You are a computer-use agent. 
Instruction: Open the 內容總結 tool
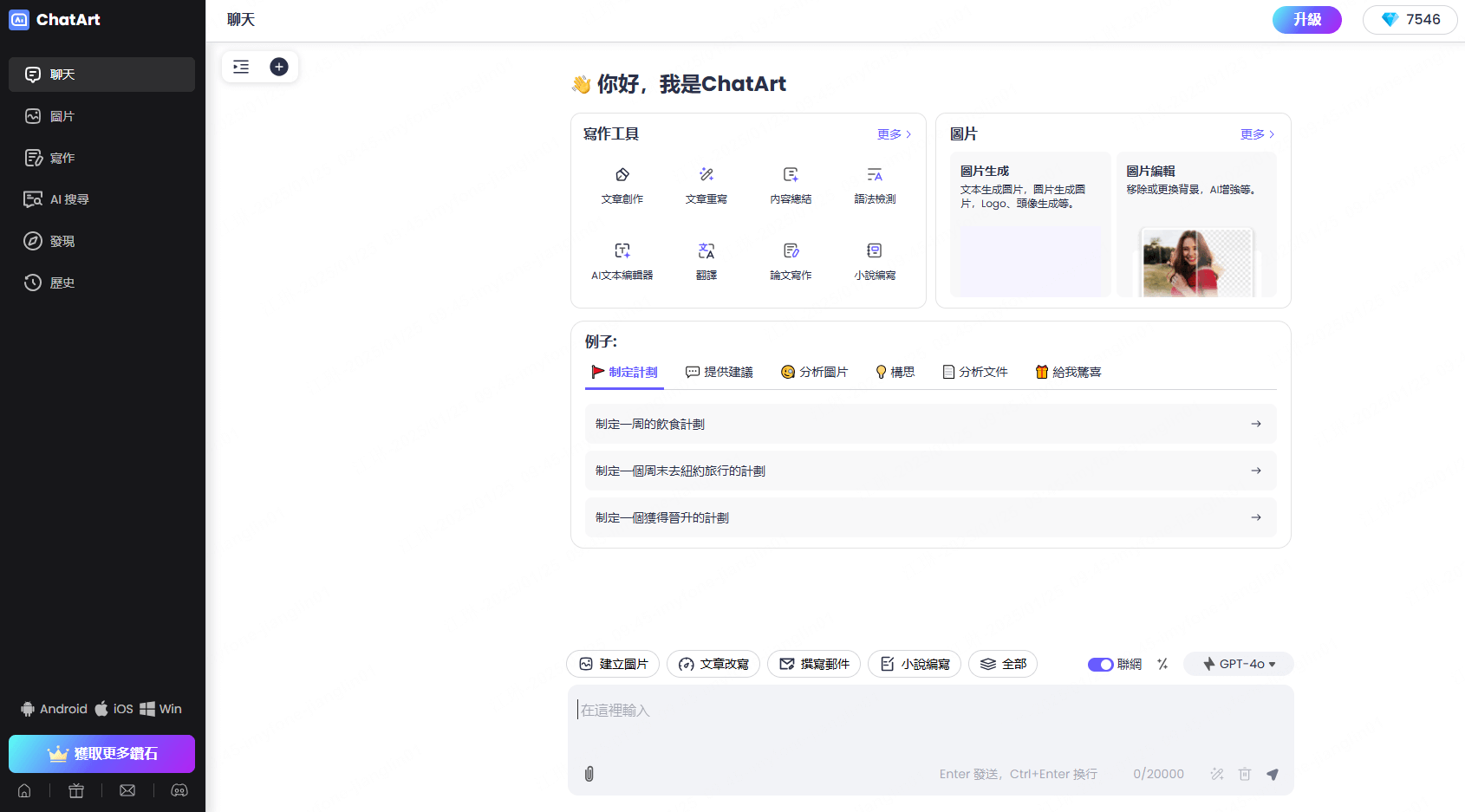point(791,185)
